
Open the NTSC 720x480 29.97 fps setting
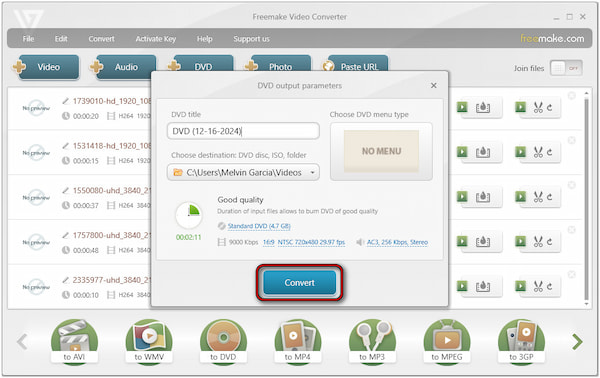[311, 242]
